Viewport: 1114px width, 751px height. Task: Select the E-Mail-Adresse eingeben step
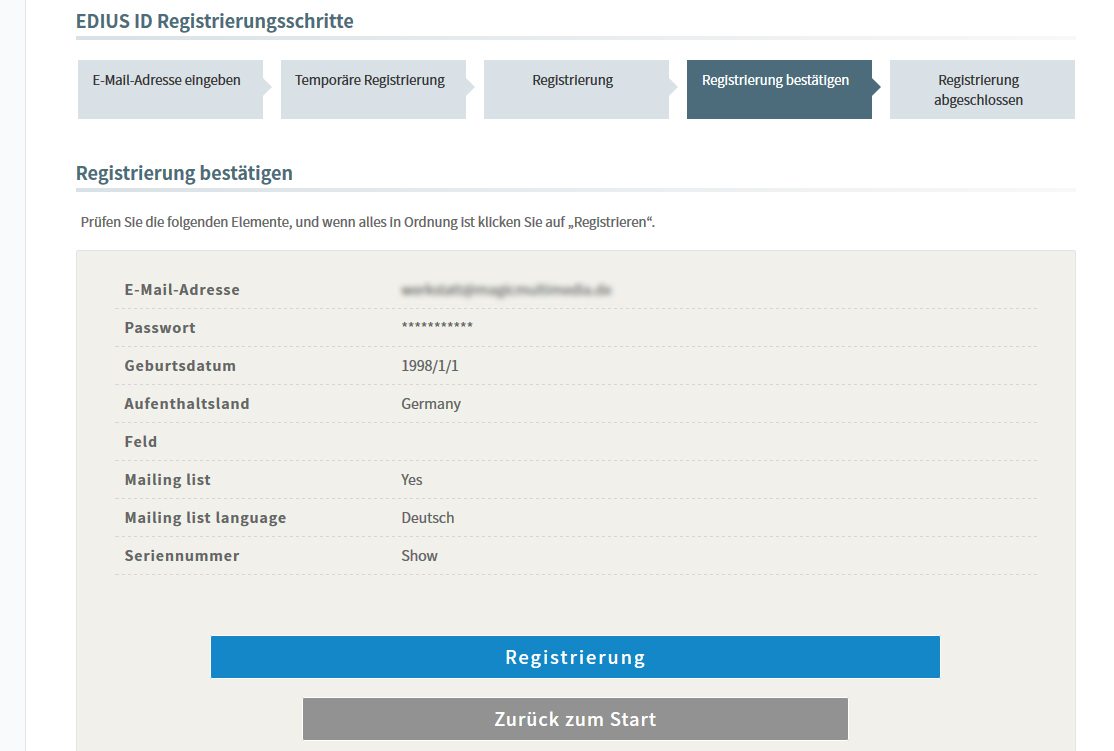tap(167, 81)
